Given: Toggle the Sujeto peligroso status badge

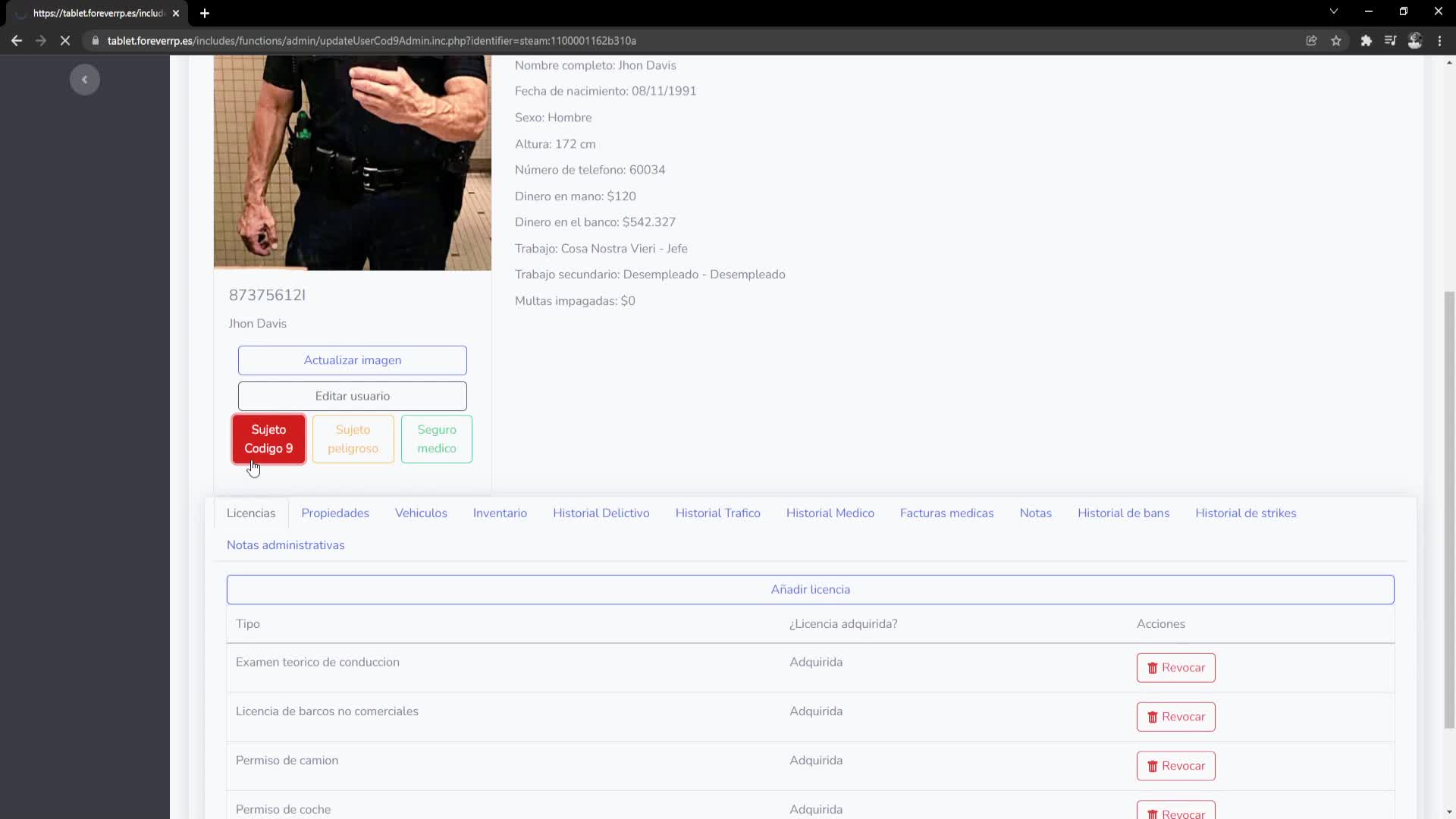Looking at the screenshot, I should coord(353,439).
